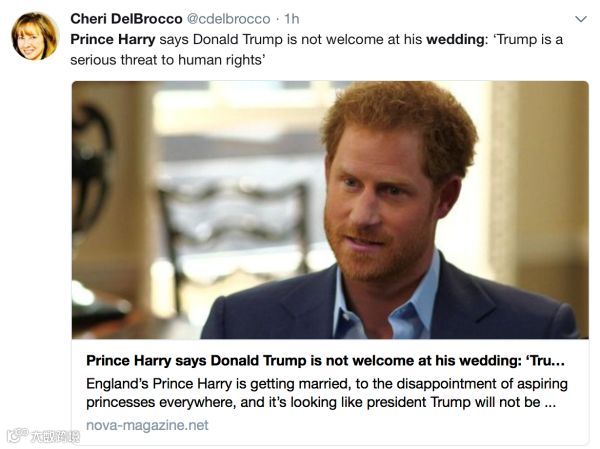Expand the tweet options chevron menu

(581, 19)
